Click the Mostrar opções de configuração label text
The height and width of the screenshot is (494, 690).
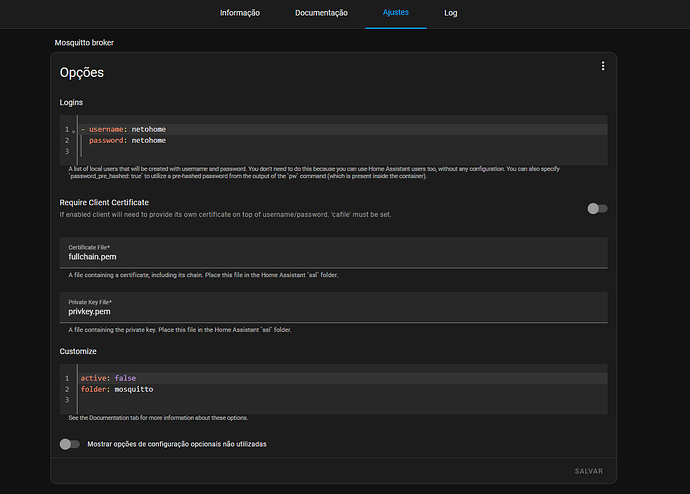(177, 444)
